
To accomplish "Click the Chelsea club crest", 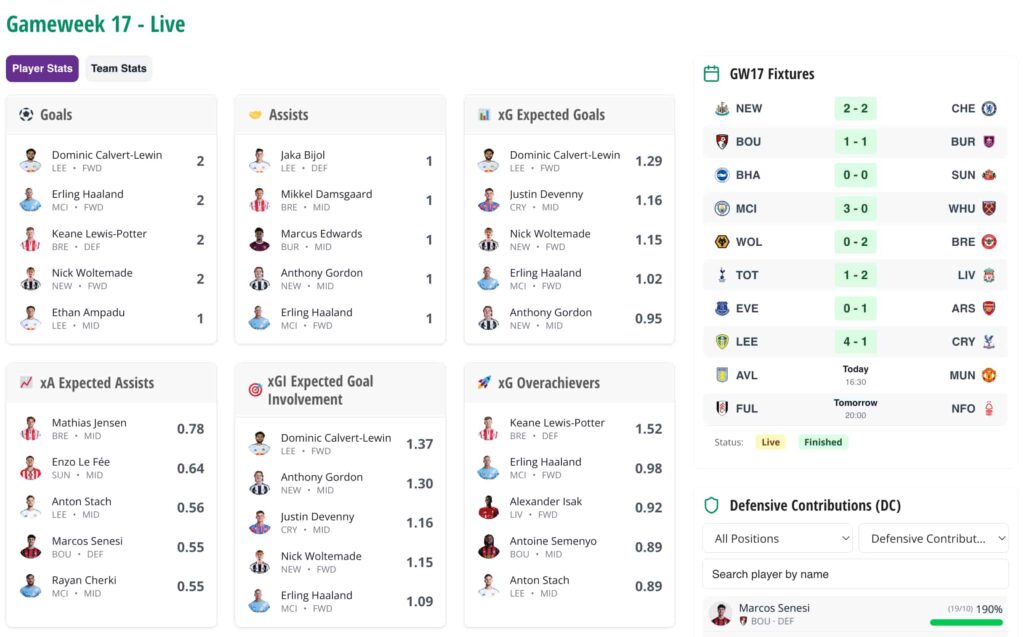I will coord(989,109).
